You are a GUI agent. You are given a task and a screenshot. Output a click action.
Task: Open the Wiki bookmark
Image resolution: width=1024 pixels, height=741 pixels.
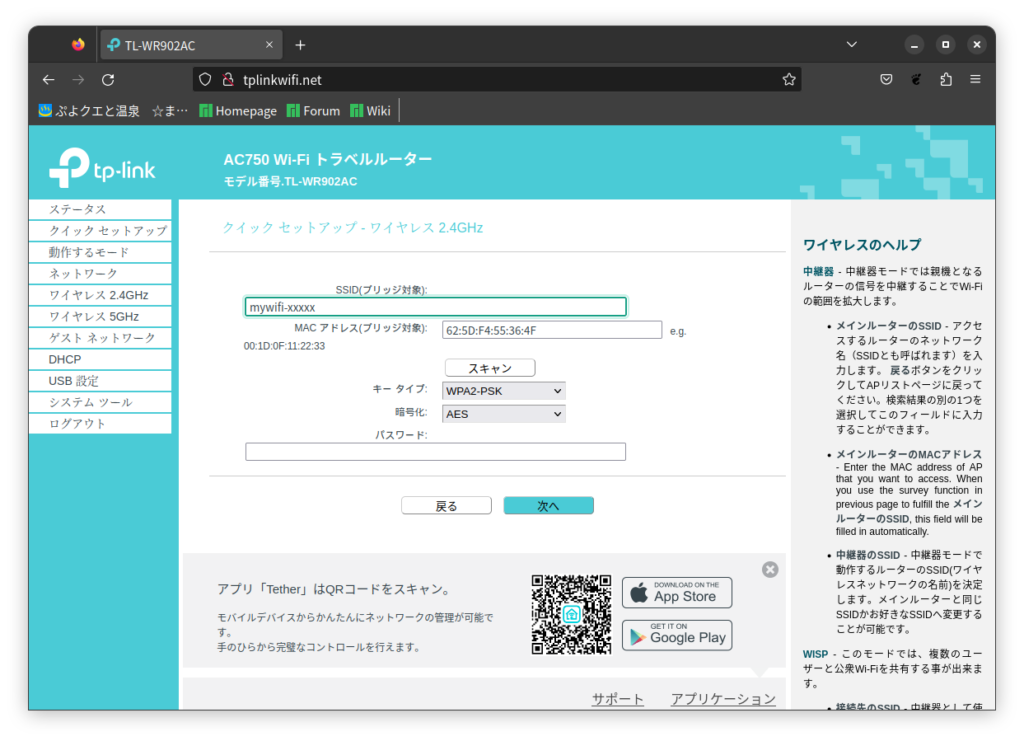pyautogui.click(x=370, y=111)
